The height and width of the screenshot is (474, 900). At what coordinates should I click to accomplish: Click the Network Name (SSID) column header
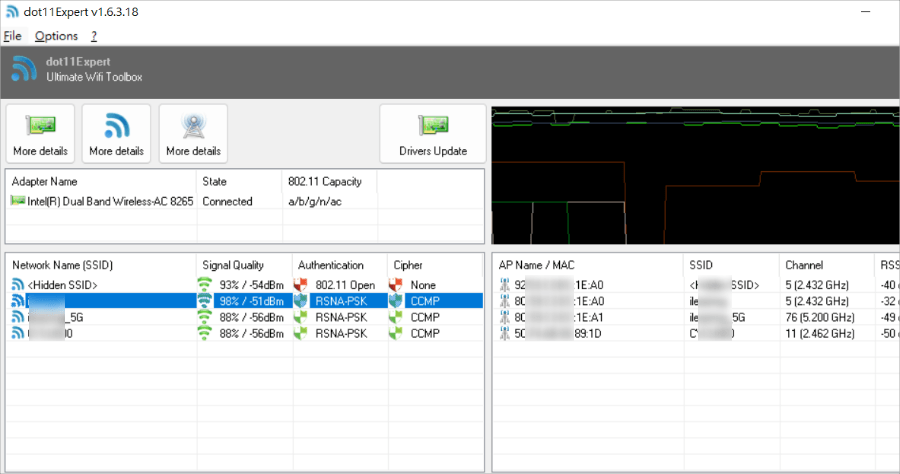[102, 265]
